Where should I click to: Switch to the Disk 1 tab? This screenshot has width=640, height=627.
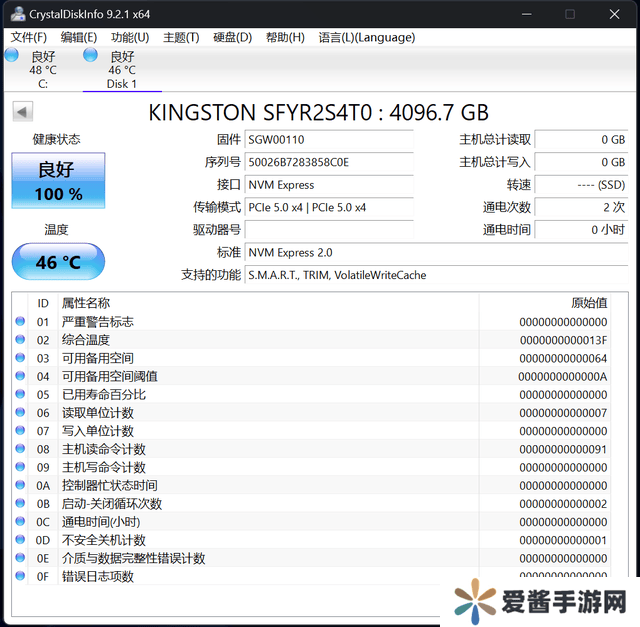[121, 70]
